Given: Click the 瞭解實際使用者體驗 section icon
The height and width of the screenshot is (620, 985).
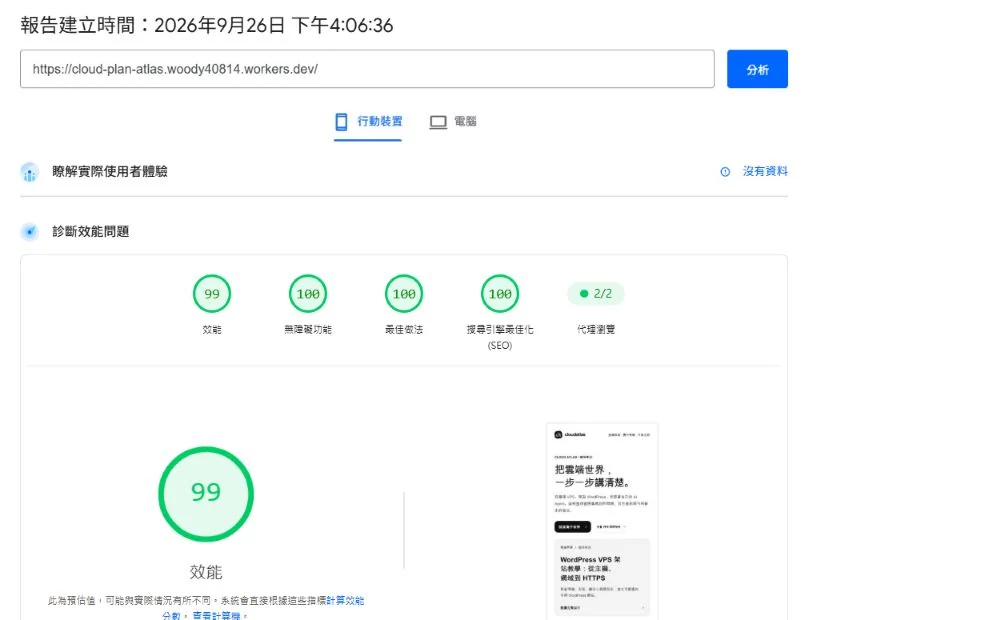Looking at the screenshot, I should pyautogui.click(x=30, y=171).
